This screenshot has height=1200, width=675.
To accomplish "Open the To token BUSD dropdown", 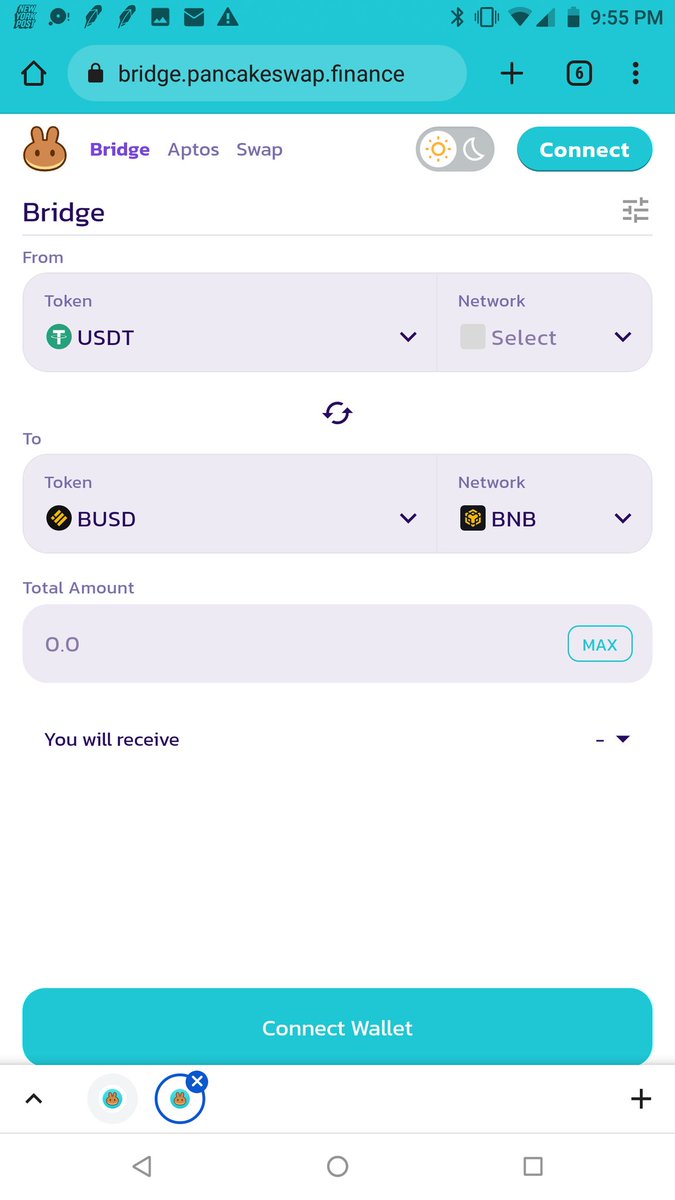I will 230,518.
